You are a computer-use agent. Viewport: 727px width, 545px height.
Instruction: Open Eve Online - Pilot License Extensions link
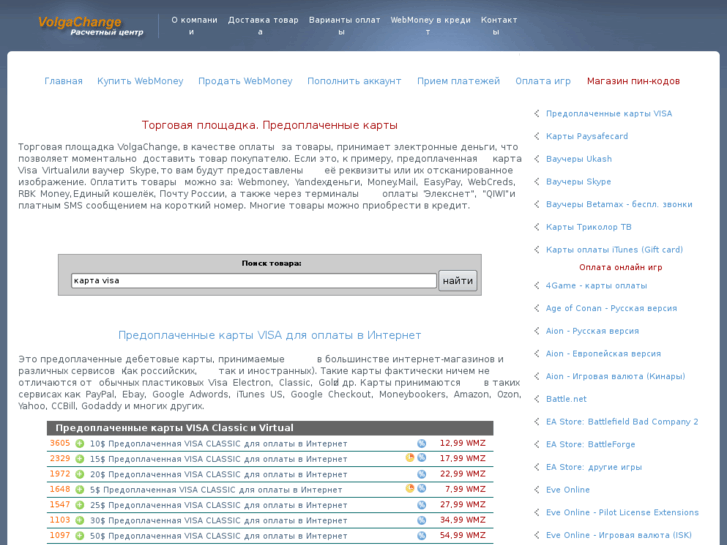point(622,513)
